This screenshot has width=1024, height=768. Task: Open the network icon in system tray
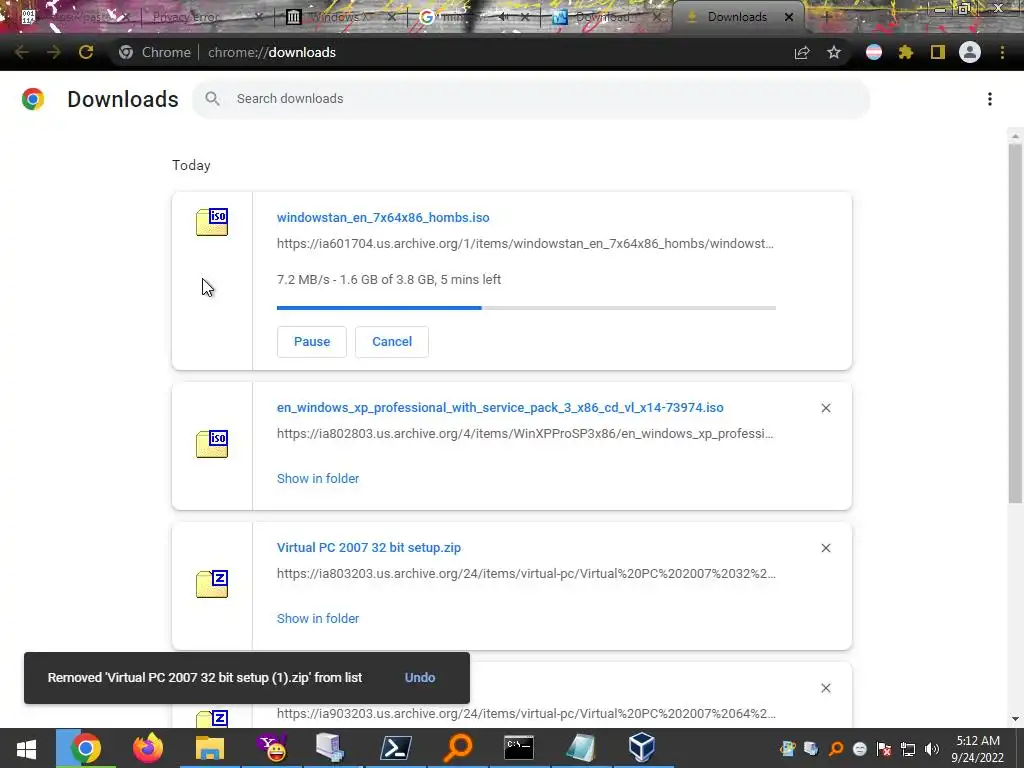pos(908,749)
